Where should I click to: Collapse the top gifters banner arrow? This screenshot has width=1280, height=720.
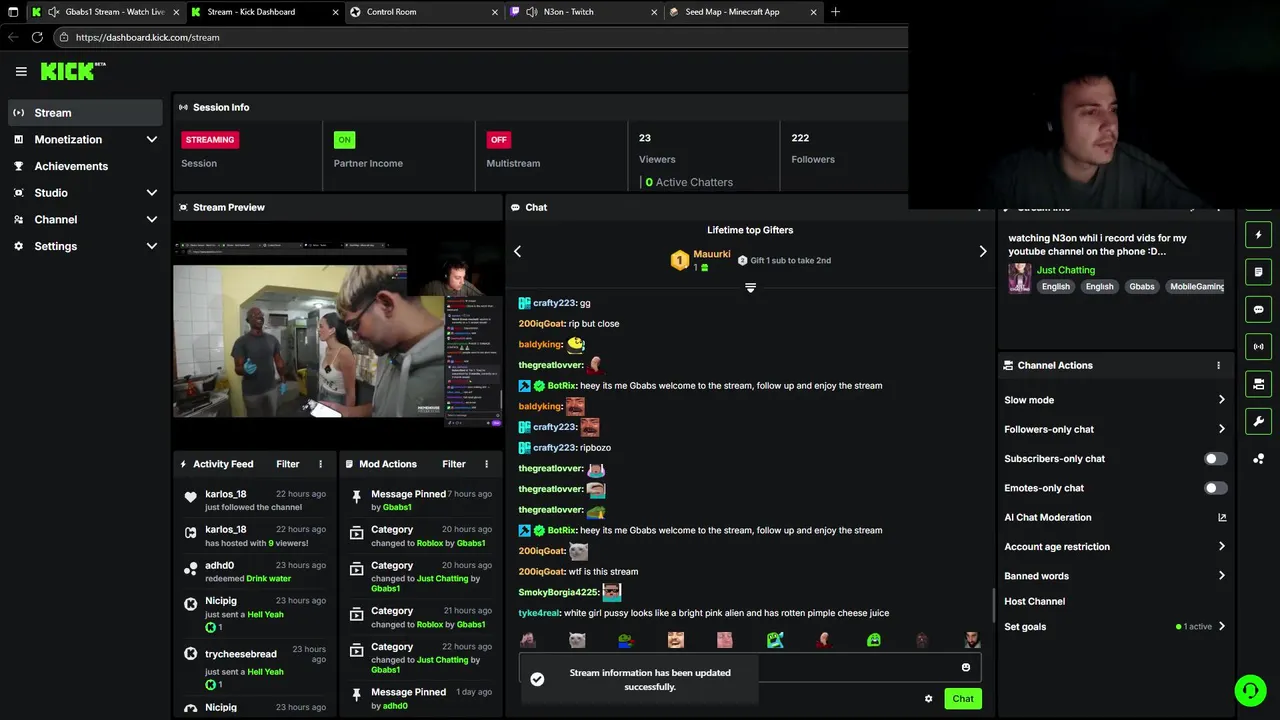tap(750, 287)
